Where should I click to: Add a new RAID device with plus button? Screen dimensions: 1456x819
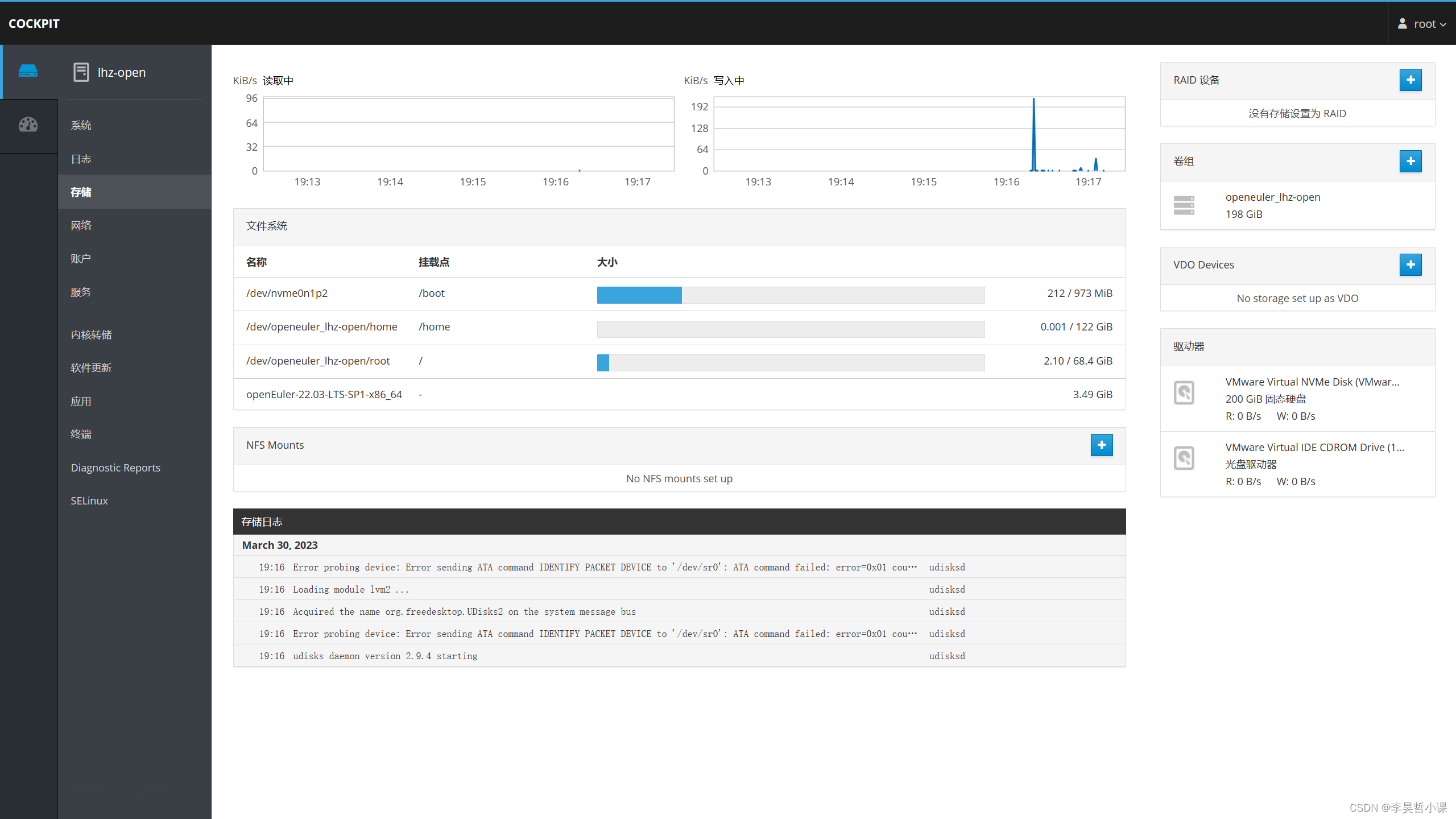point(1410,80)
